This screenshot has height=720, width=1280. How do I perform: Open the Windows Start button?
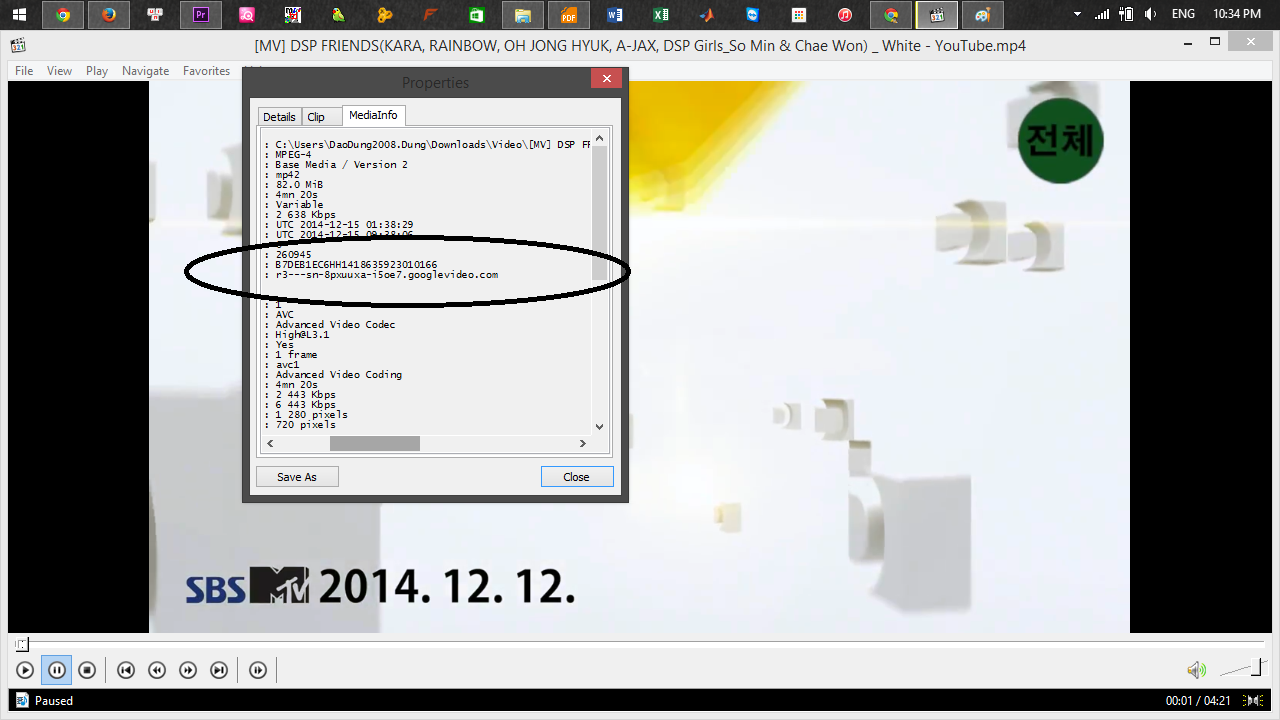(x=19, y=15)
